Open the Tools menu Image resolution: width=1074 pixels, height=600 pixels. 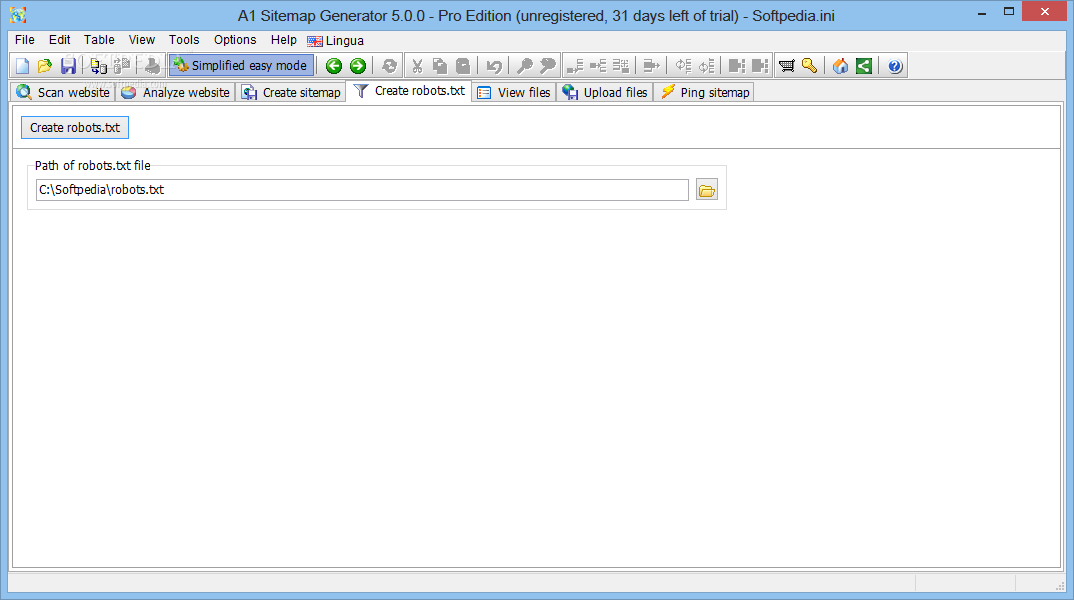pyautogui.click(x=184, y=40)
